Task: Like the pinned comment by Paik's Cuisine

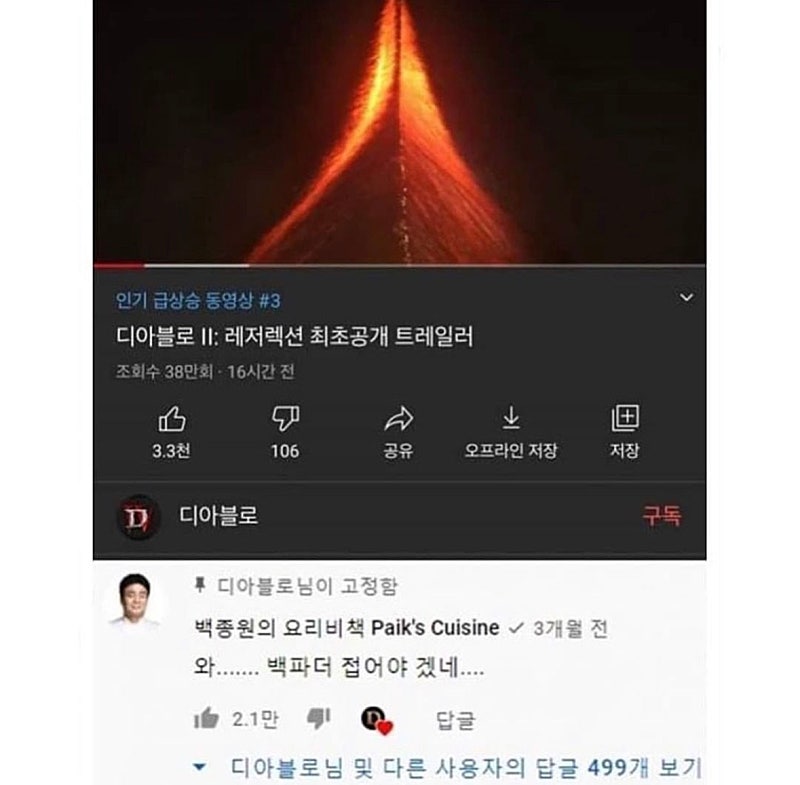Action: [206, 718]
